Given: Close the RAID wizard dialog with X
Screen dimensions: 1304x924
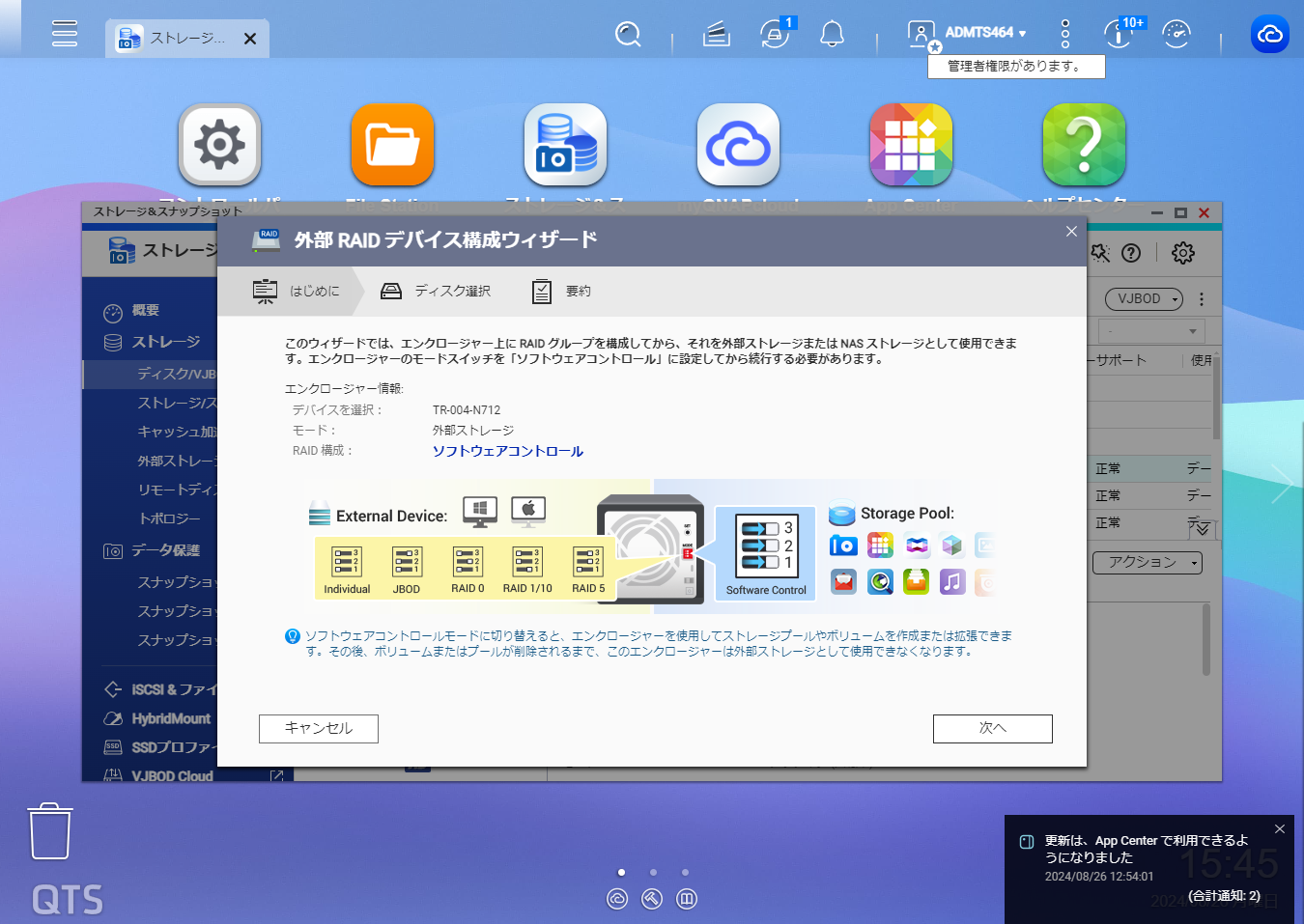Looking at the screenshot, I should 1071,231.
